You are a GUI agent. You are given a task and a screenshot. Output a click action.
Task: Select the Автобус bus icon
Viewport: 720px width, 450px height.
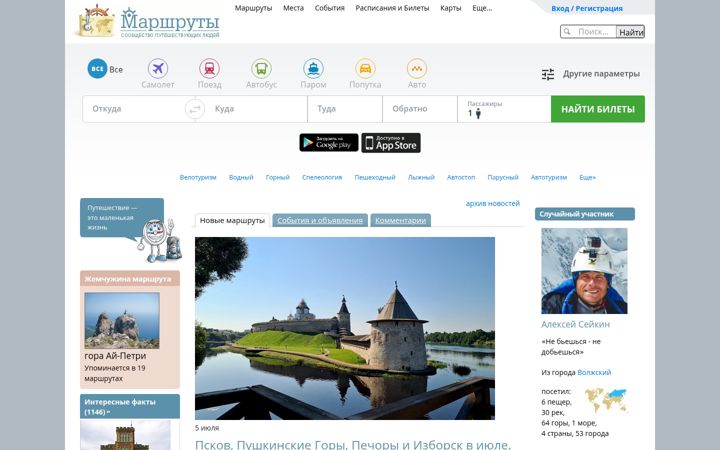click(x=261, y=68)
